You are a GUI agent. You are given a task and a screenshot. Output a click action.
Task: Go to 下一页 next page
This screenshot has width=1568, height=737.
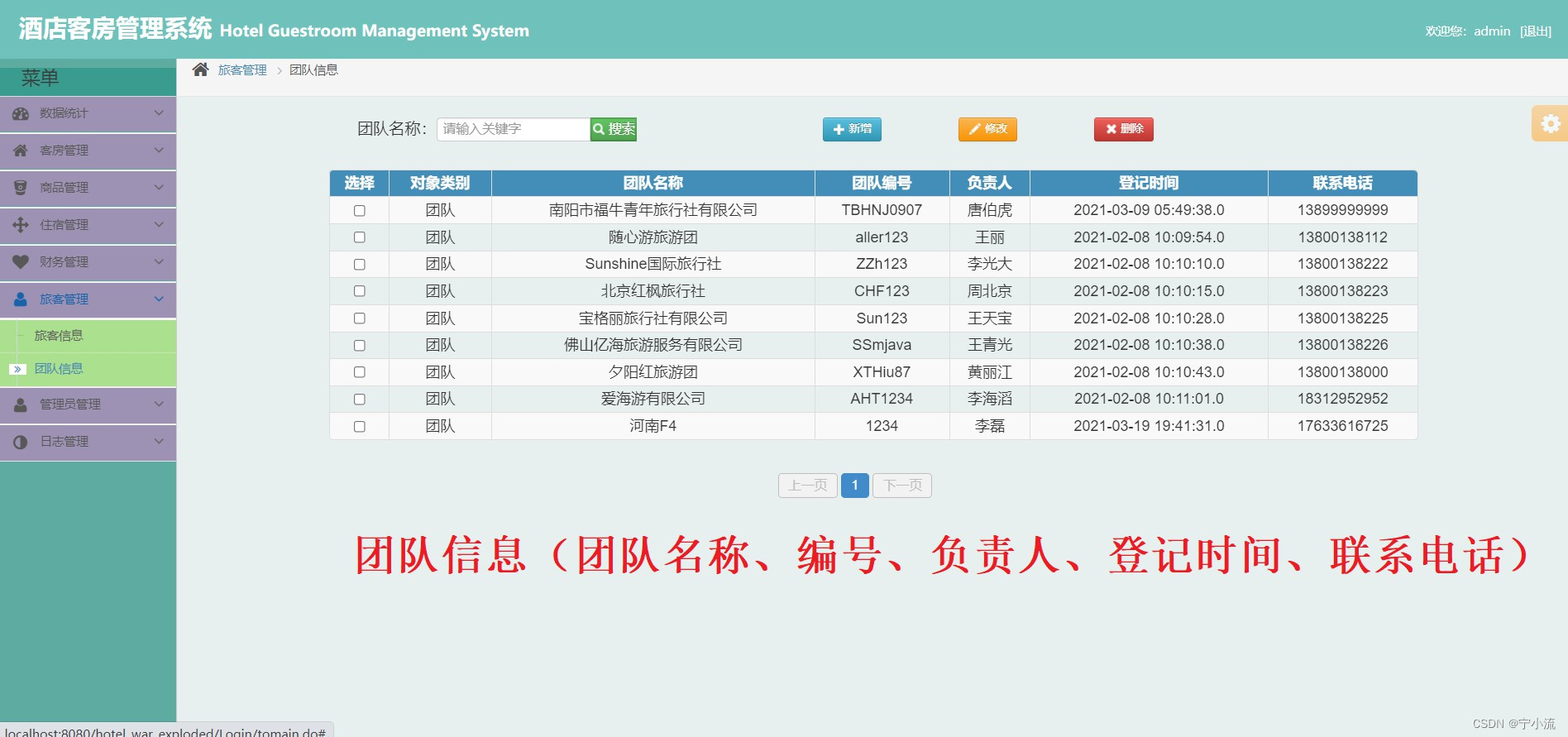pyautogui.click(x=902, y=486)
